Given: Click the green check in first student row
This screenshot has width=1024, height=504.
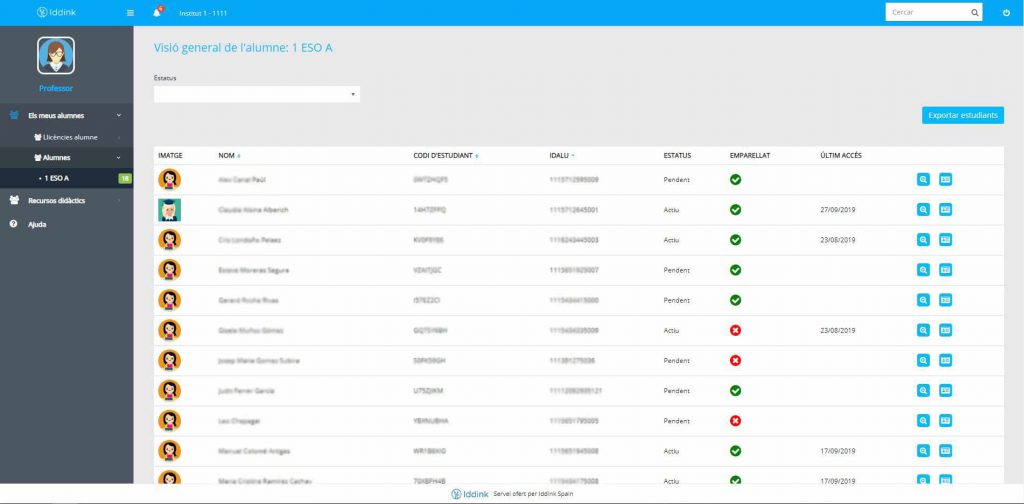Looking at the screenshot, I should click(x=736, y=180).
